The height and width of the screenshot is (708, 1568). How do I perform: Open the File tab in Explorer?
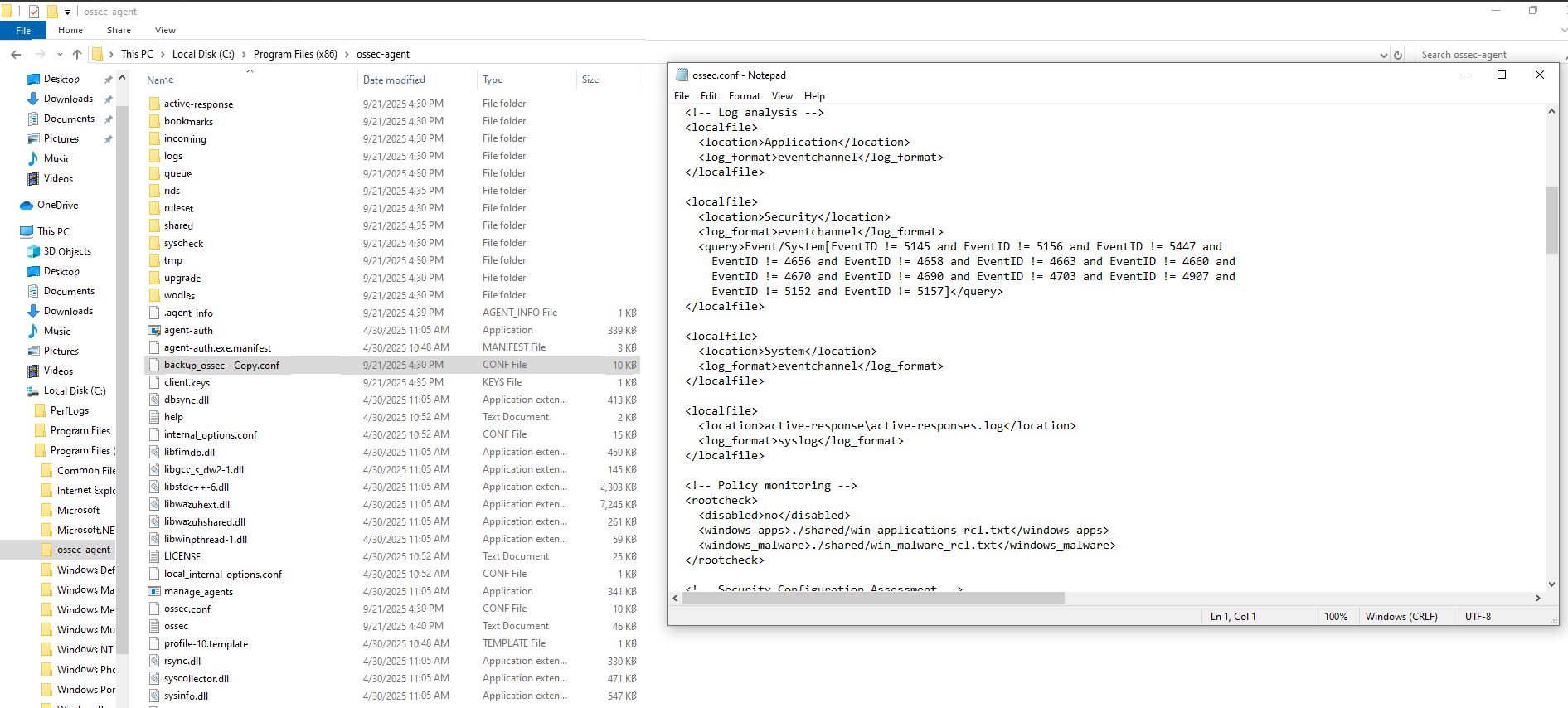point(23,31)
